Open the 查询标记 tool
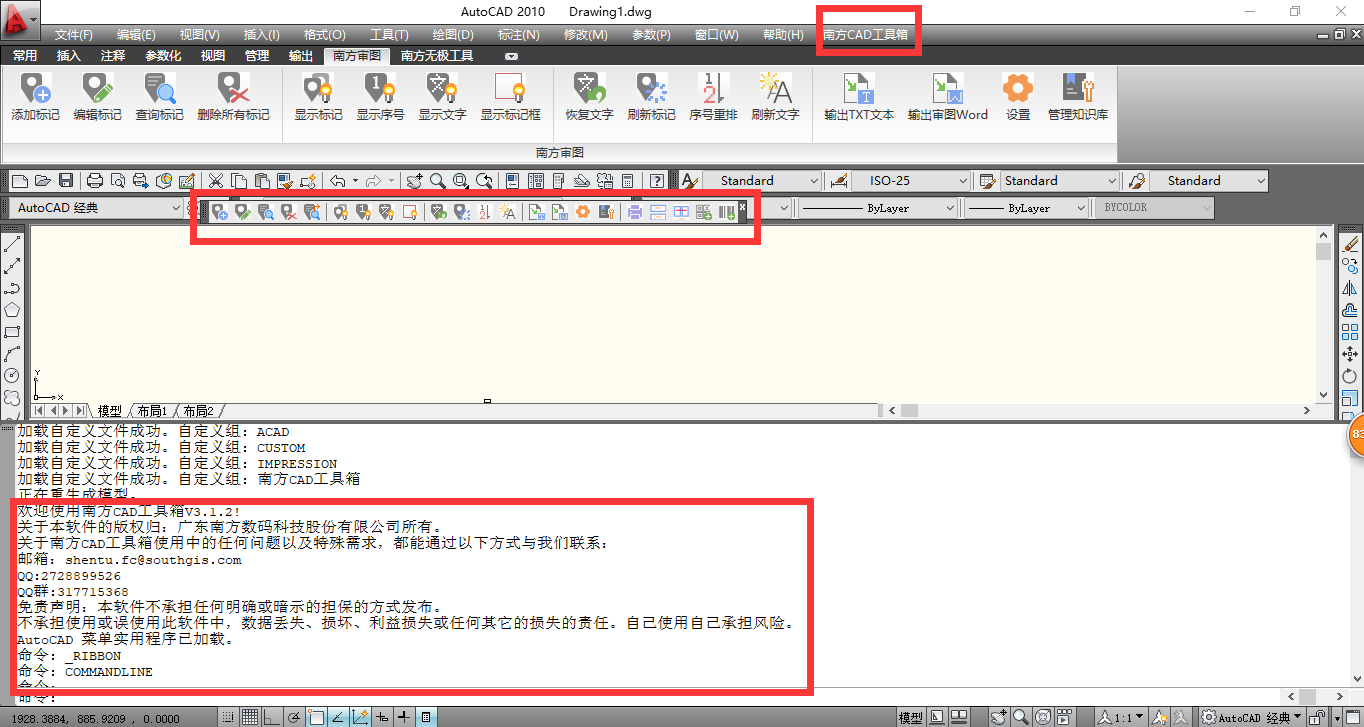Screen dimensions: 1364x727 pyautogui.click(x=159, y=96)
